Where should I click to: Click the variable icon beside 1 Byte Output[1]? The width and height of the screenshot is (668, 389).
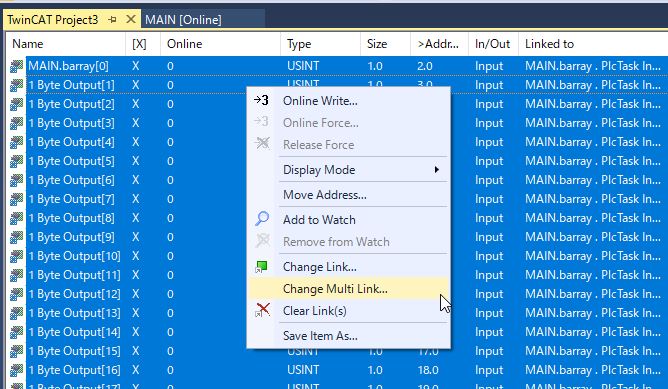[x=16, y=85]
